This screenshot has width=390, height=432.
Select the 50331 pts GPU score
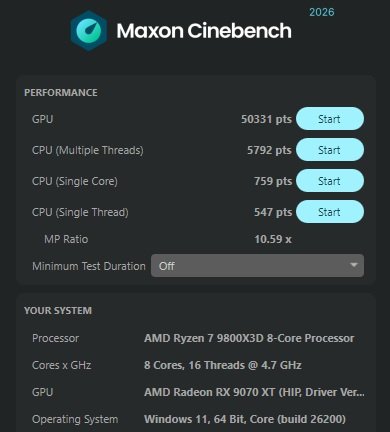click(266, 119)
